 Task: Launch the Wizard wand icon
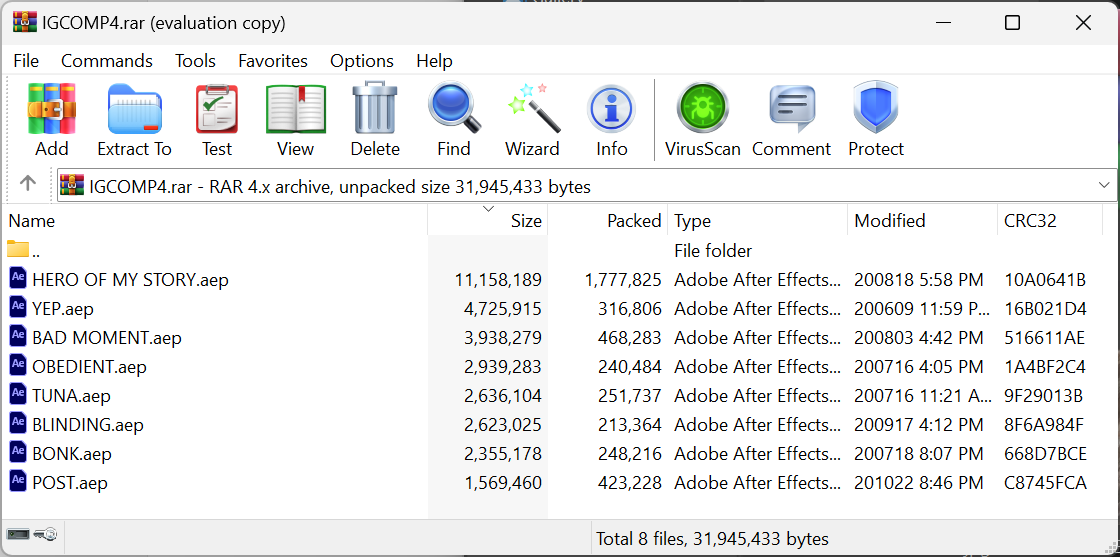(532, 110)
